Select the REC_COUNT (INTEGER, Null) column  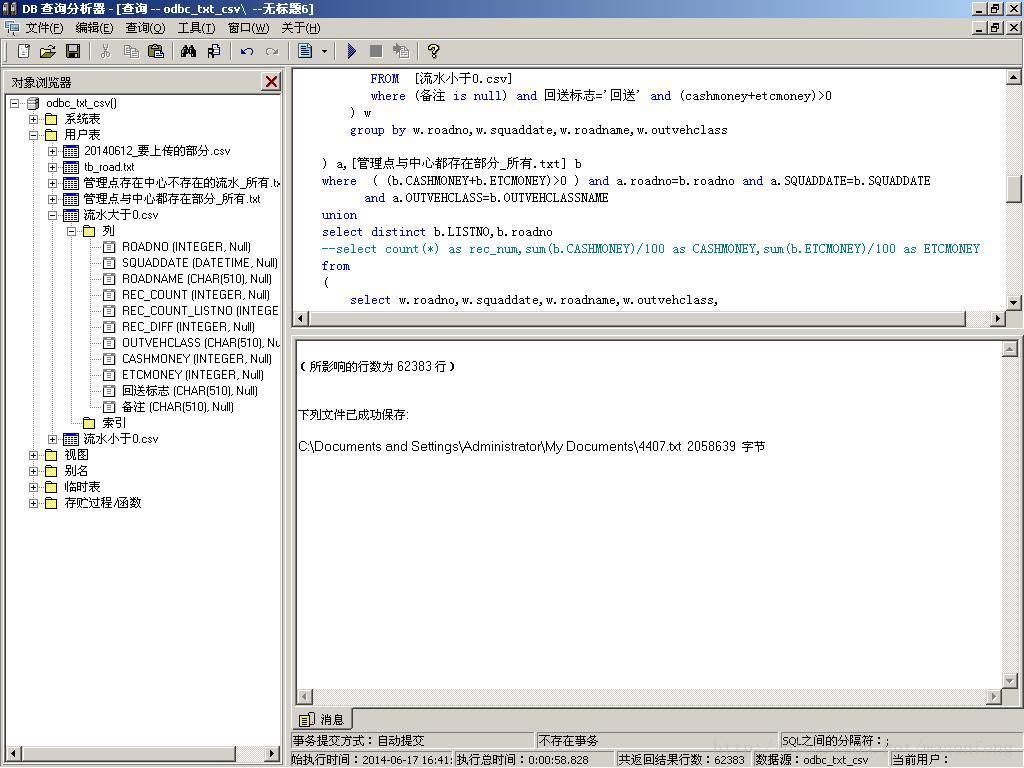(x=196, y=295)
